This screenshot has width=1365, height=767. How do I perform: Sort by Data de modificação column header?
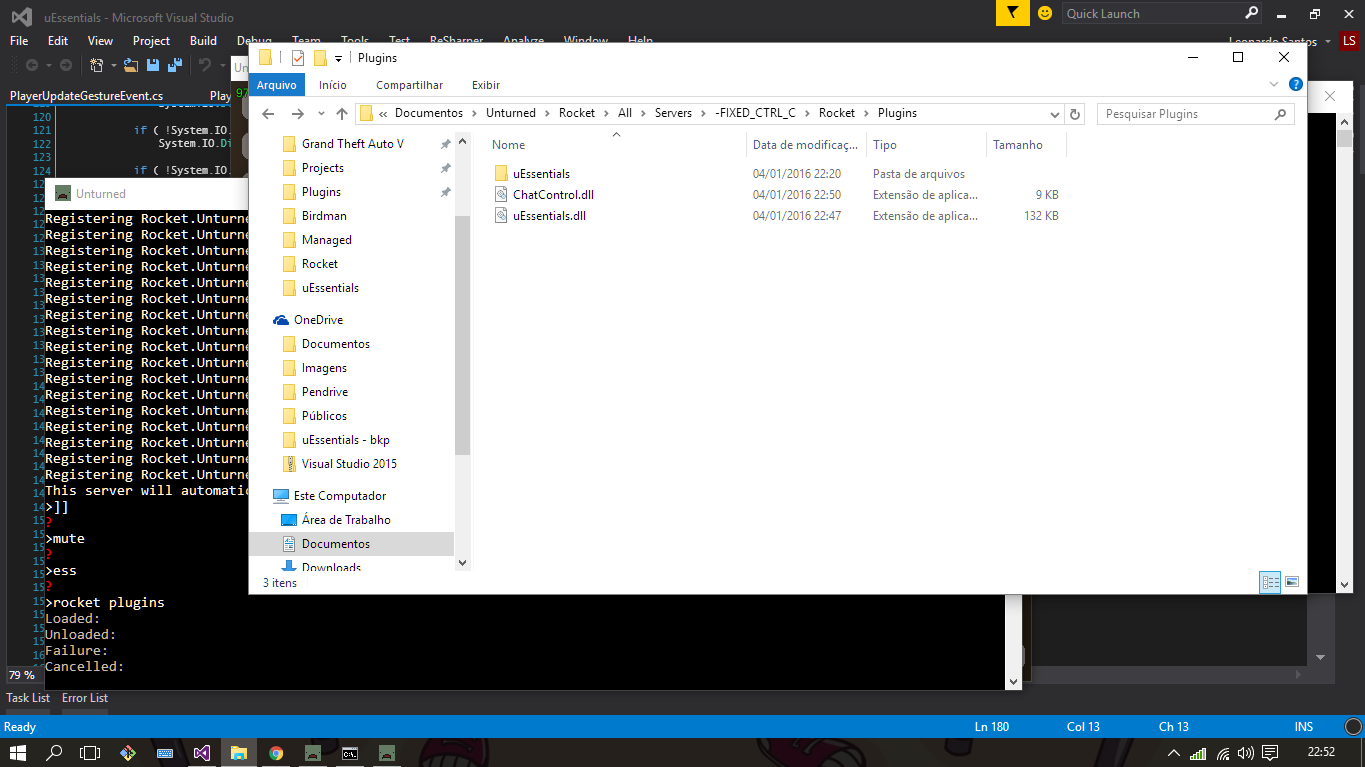(805, 145)
